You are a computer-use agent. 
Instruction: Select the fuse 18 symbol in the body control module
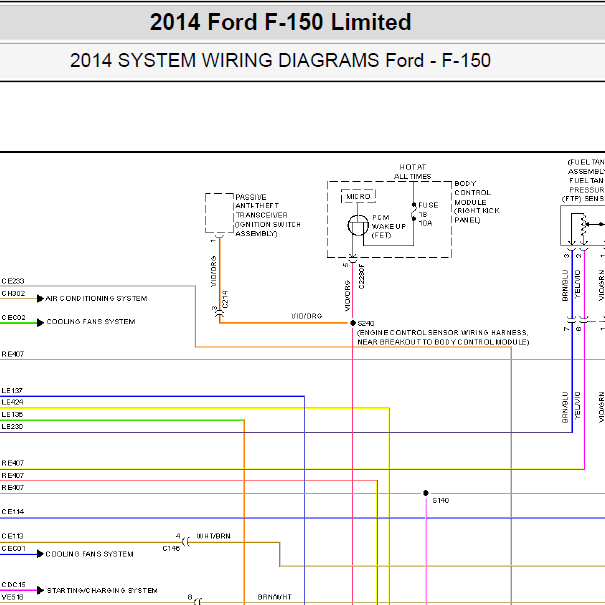pyautogui.click(x=414, y=212)
